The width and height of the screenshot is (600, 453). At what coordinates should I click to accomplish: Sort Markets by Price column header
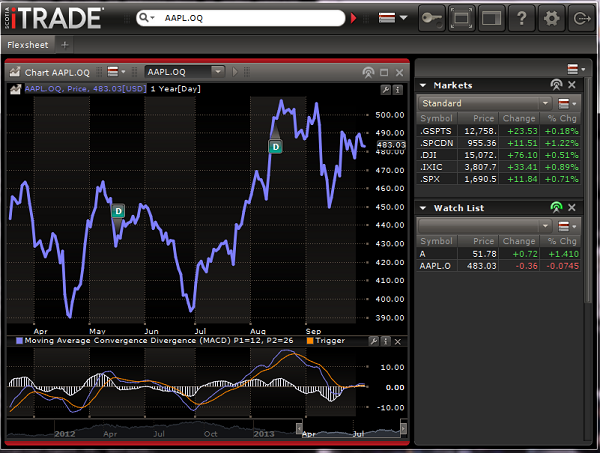click(478, 118)
